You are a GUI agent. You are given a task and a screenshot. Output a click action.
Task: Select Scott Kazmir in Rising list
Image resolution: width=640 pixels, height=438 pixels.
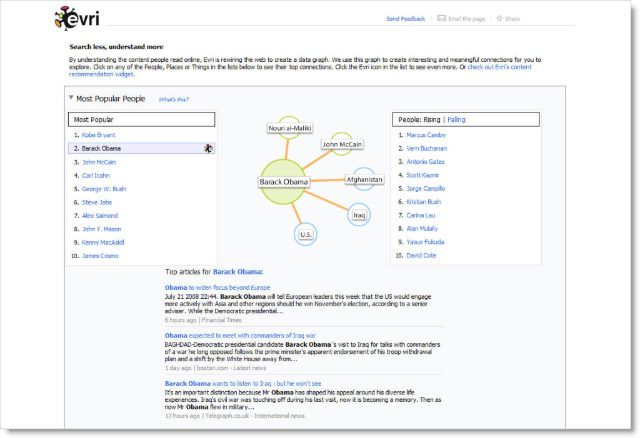tap(422, 175)
